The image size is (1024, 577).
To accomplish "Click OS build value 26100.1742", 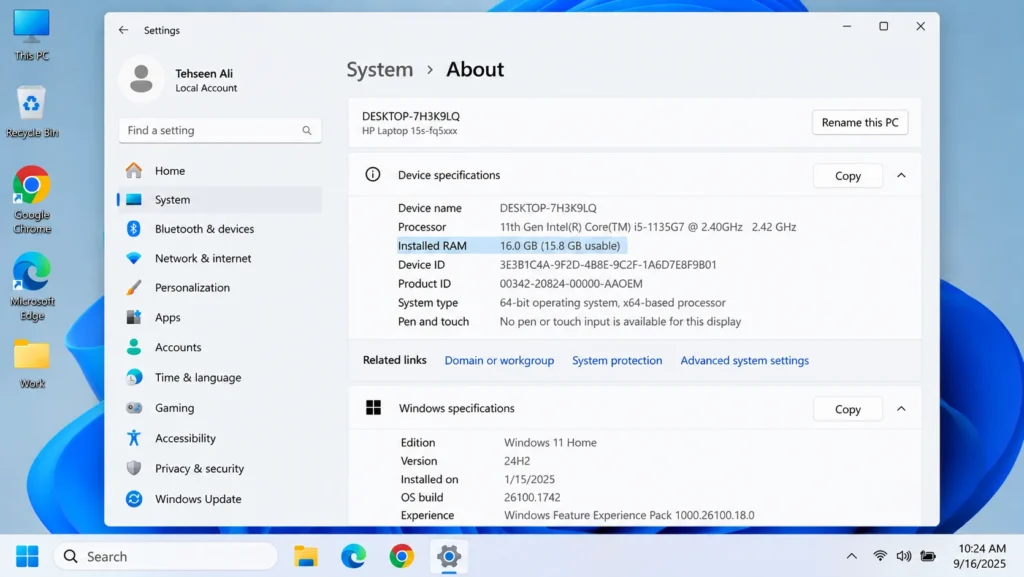I will [x=532, y=497].
